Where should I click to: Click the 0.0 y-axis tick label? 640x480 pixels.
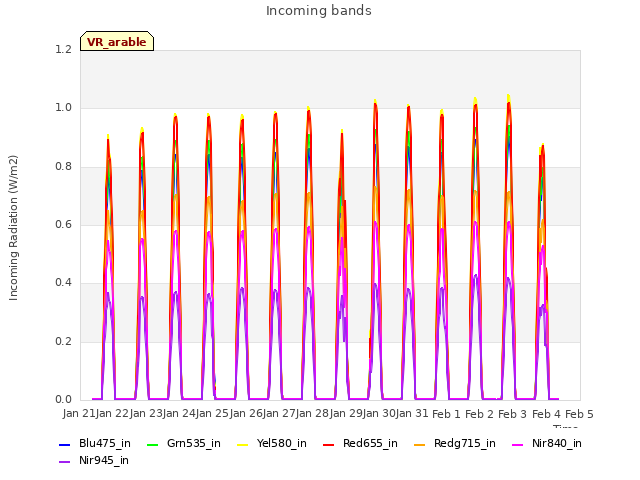click(x=63, y=400)
